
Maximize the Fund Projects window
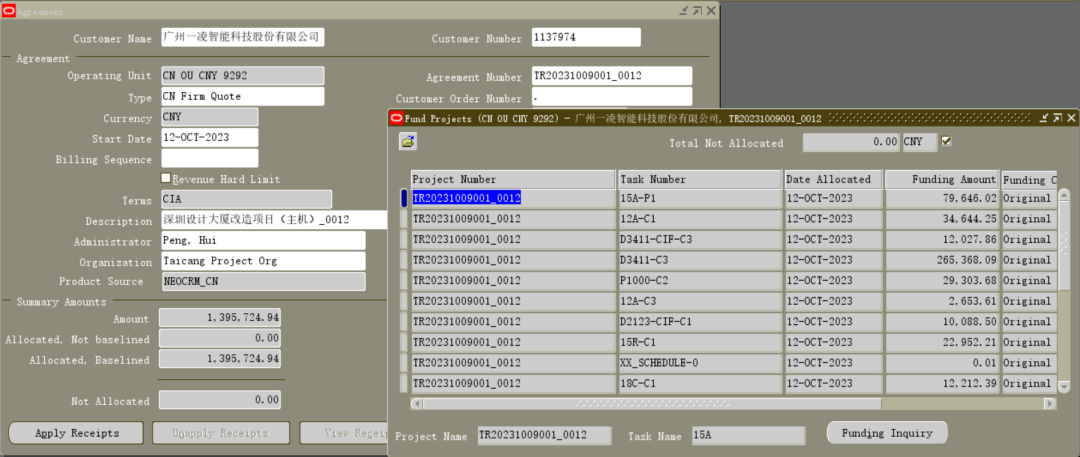[x=1057, y=119]
